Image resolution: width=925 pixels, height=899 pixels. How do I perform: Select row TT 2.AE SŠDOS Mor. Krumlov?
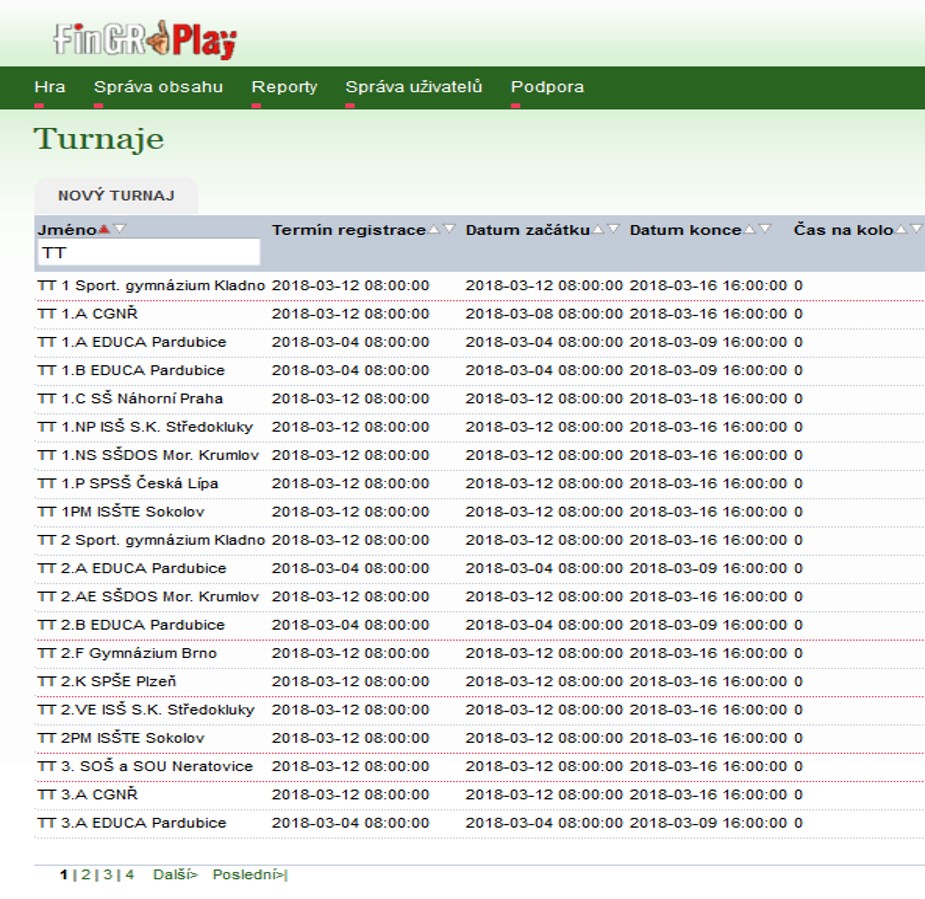pos(479,597)
